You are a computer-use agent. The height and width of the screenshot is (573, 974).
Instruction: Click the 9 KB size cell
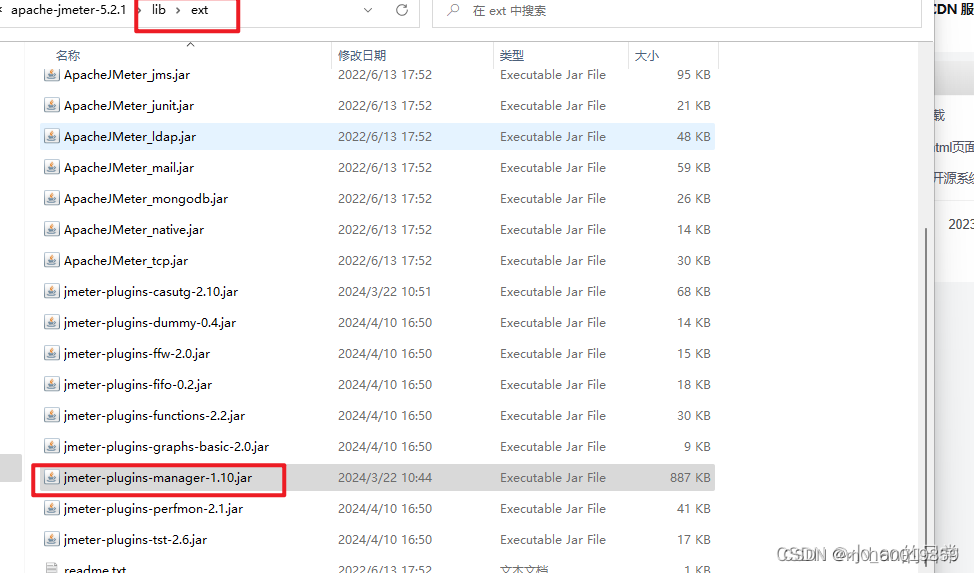click(x=697, y=446)
